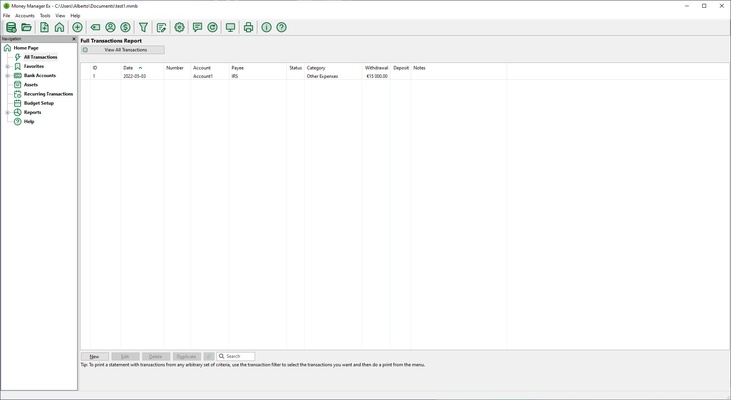Open the payee organizer person icon
731x400 pixels.
point(110,28)
